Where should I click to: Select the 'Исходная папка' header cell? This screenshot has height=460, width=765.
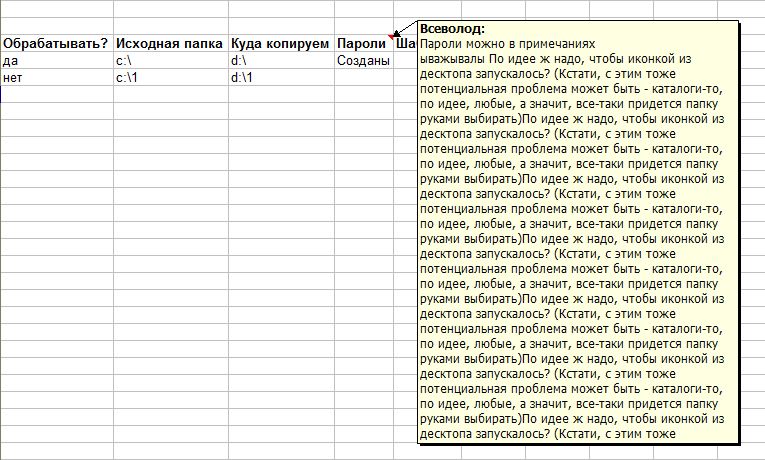pyautogui.click(x=171, y=43)
